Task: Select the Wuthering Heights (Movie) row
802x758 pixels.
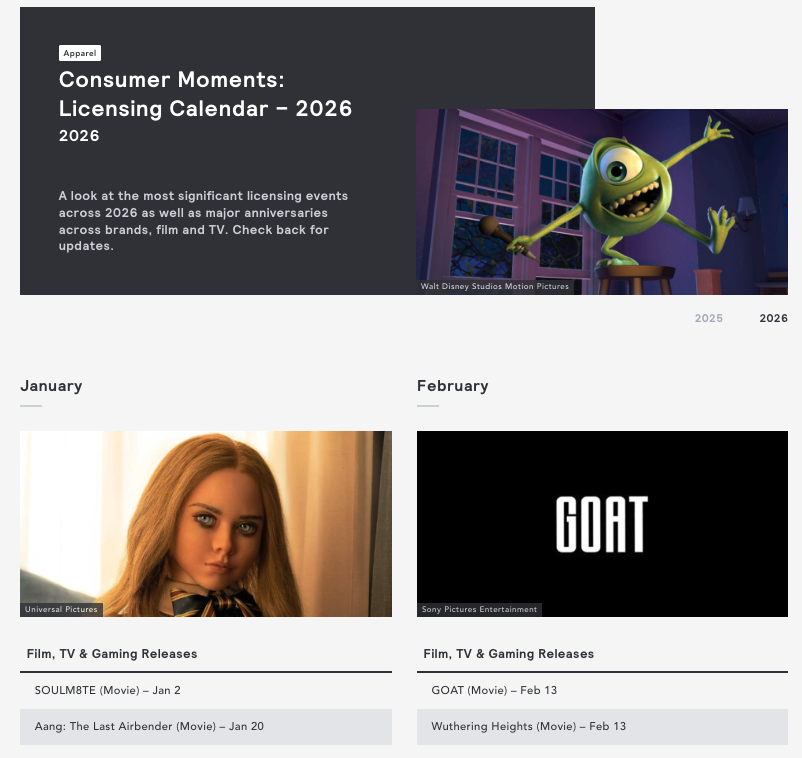Action: pyautogui.click(x=602, y=727)
